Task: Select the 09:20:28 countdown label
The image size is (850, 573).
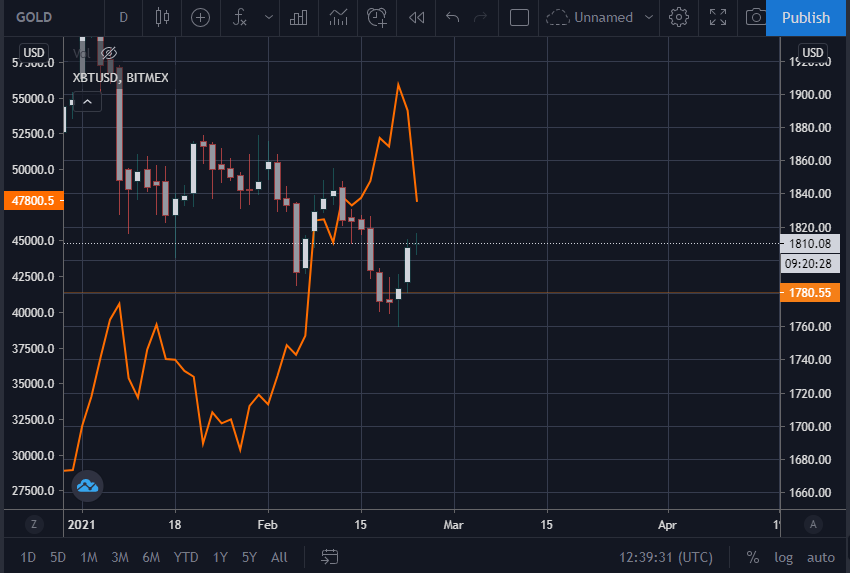Action: click(810, 263)
